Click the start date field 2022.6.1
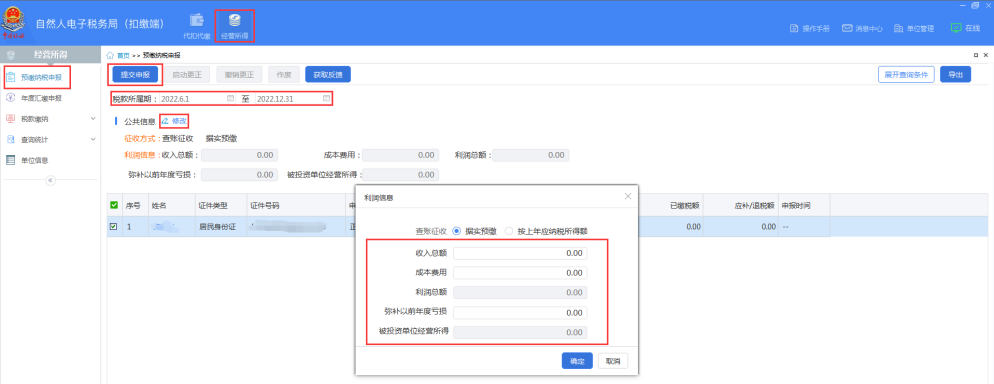The image size is (994, 384). pos(198,99)
